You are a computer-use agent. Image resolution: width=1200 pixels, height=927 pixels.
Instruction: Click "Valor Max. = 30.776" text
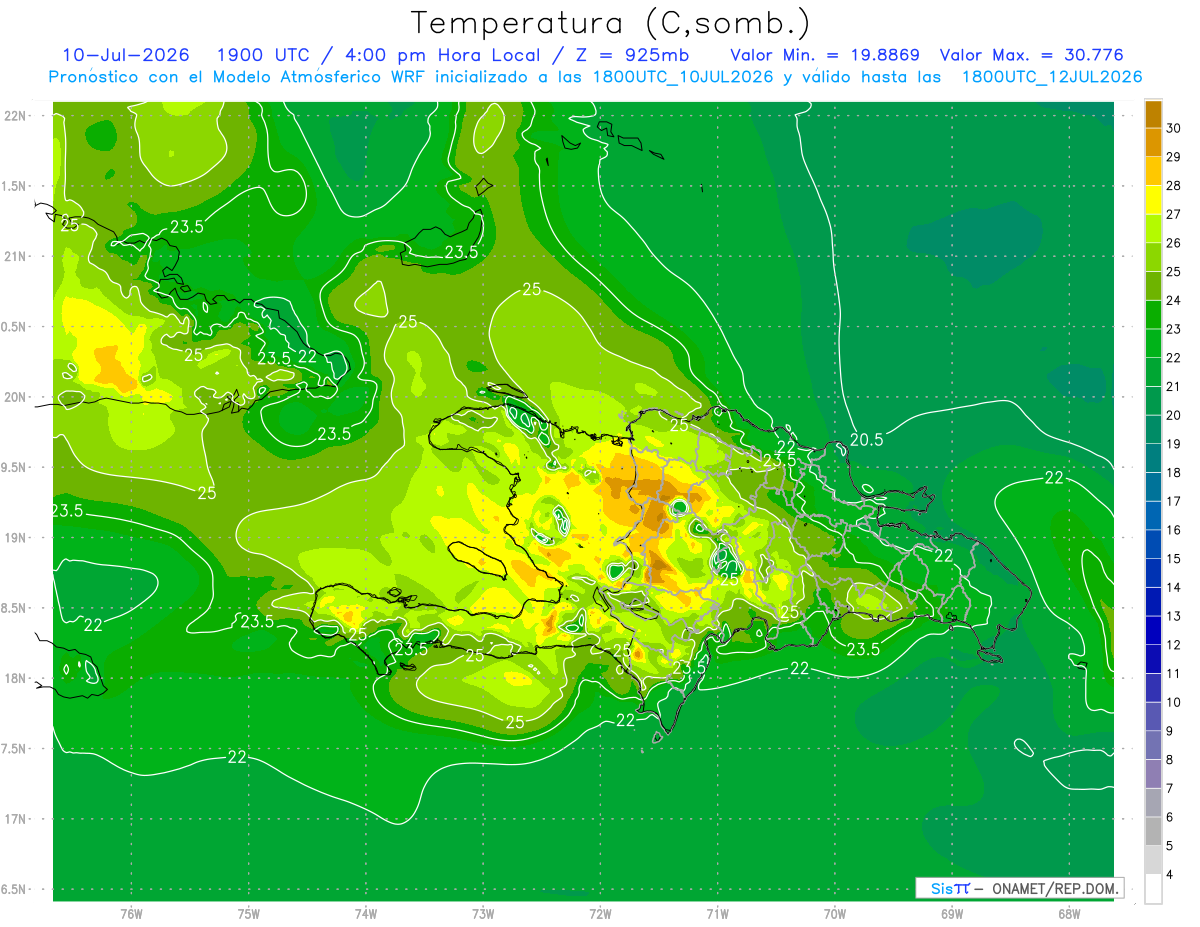(x=1032, y=55)
